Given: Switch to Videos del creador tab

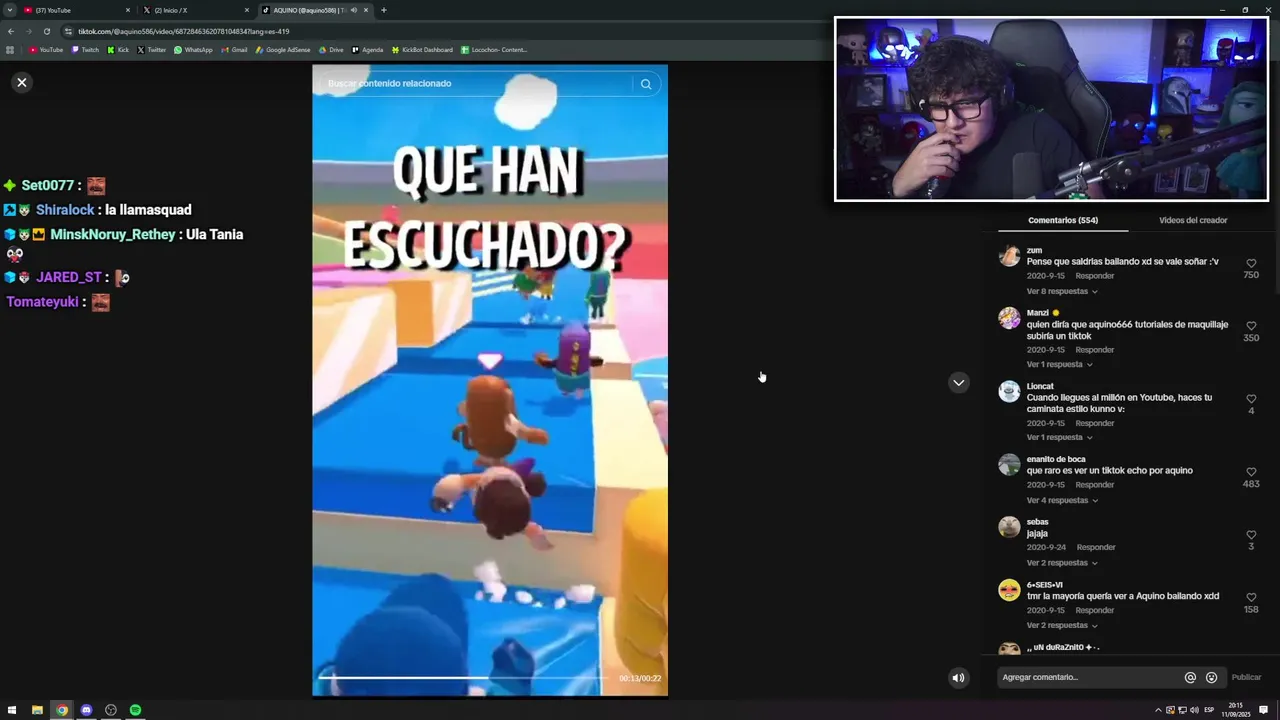Looking at the screenshot, I should (1193, 220).
